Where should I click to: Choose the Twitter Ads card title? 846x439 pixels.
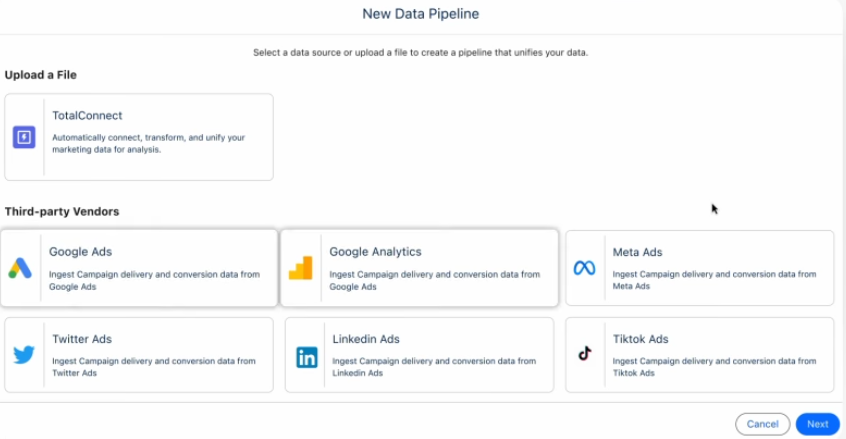point(82,339)
